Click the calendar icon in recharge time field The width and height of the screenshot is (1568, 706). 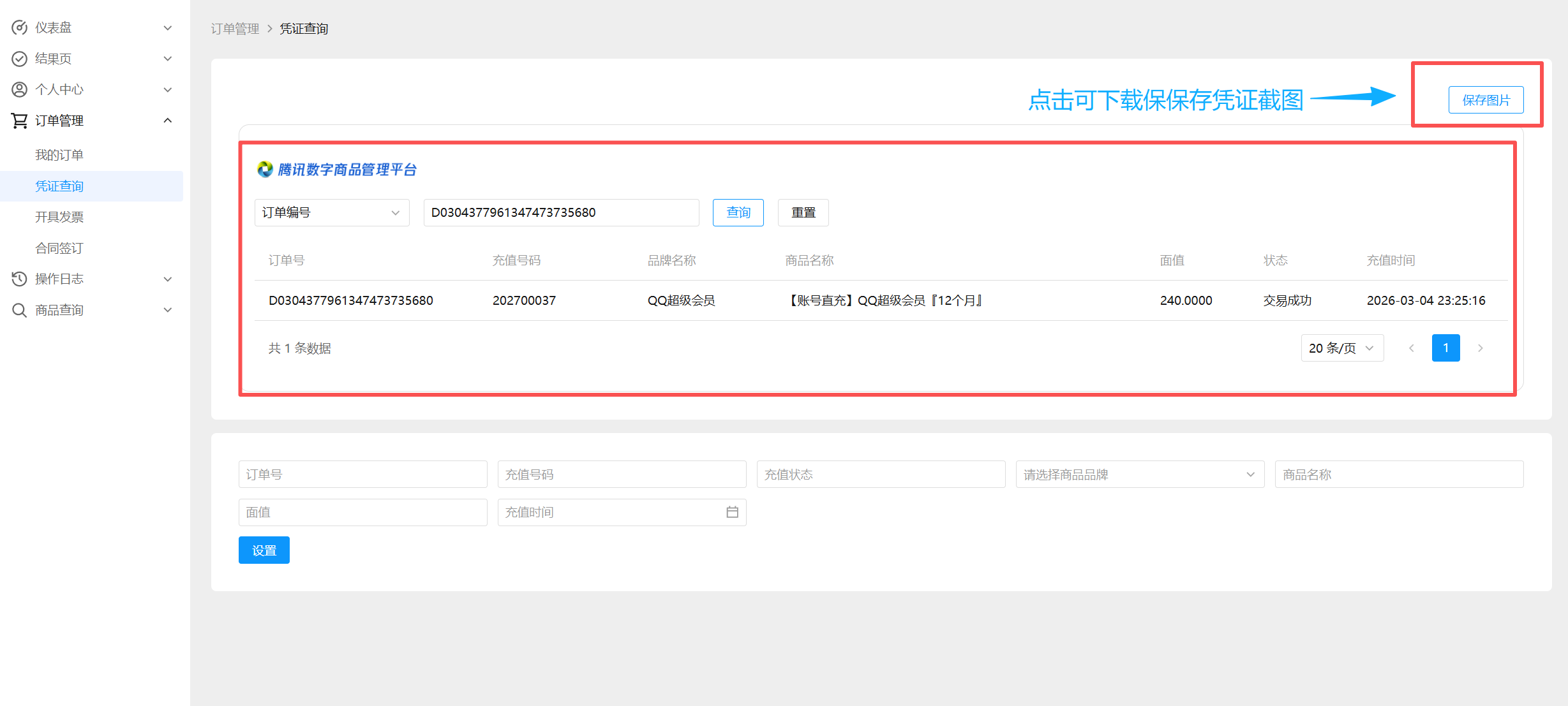(x=732, y=512)
